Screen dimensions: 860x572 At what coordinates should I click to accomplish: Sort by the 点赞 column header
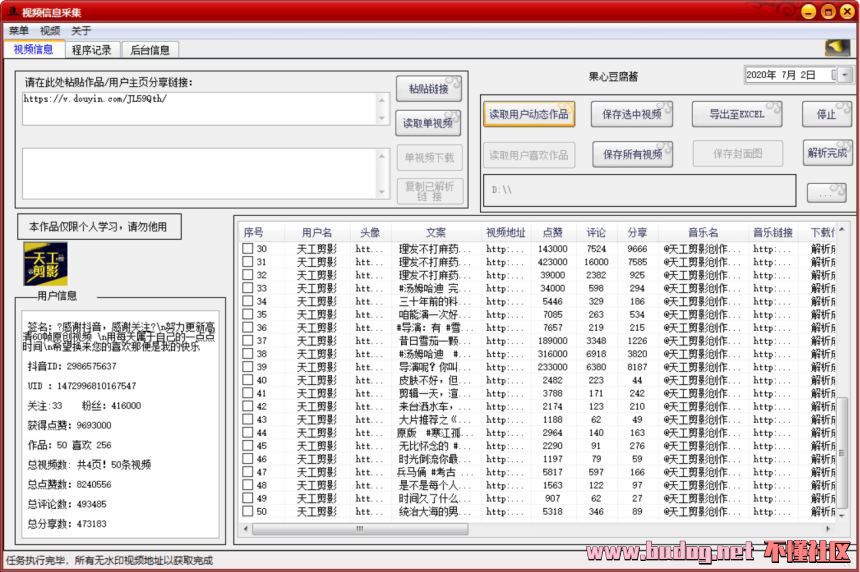tap(552, 233)
